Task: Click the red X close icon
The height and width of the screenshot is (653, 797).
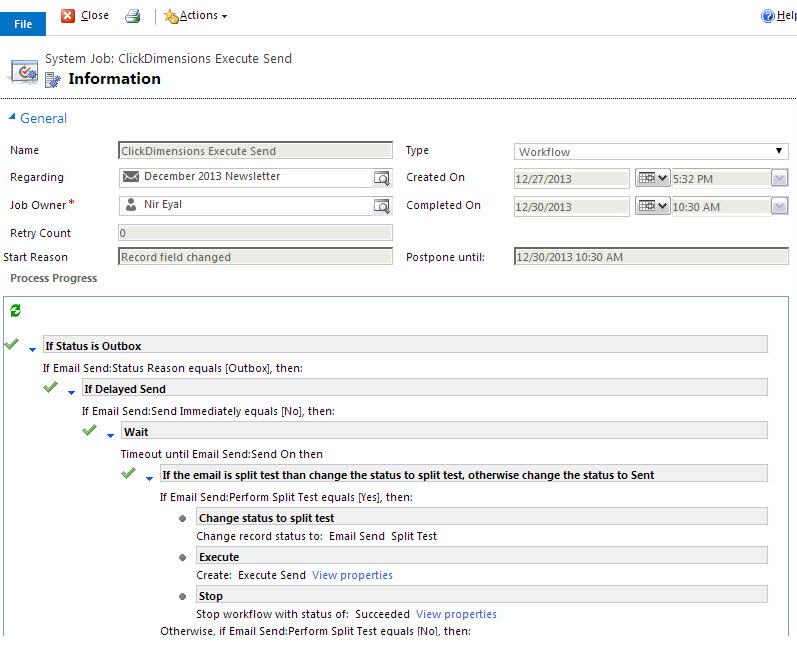Action: tap(68, 16)
